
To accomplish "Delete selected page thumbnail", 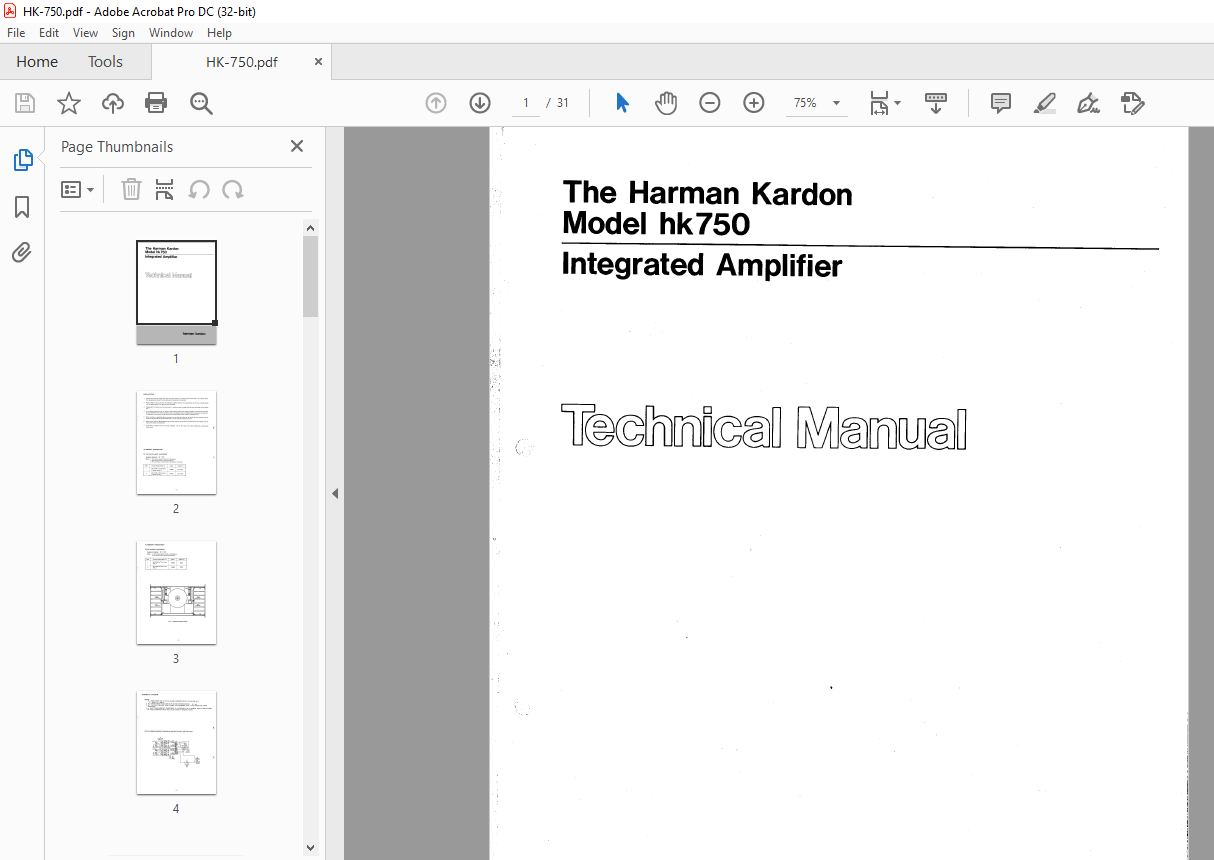I will point(131,189).
